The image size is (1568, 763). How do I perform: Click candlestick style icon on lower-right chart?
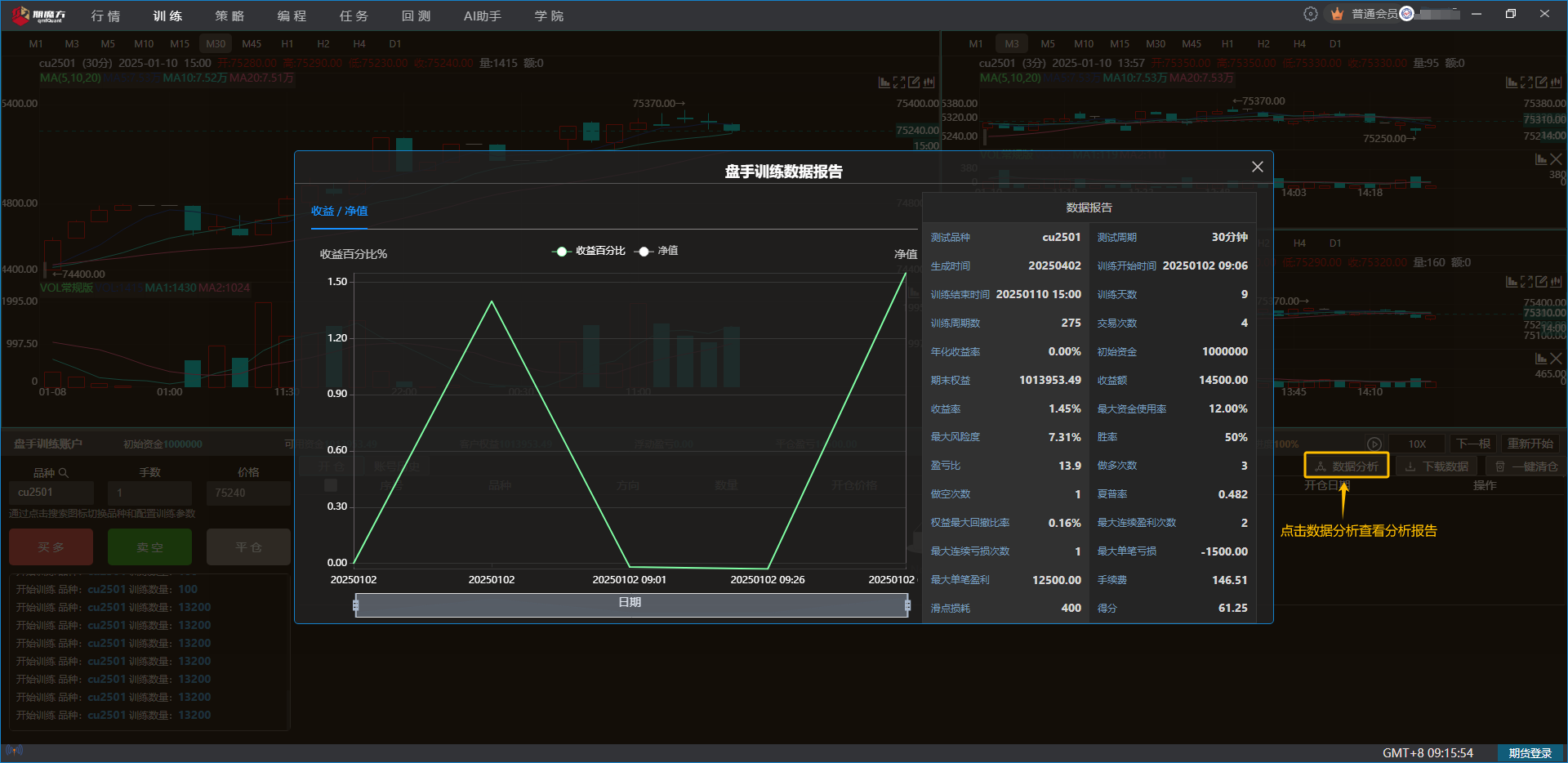pyautogui.click(x=1557, y=282)
